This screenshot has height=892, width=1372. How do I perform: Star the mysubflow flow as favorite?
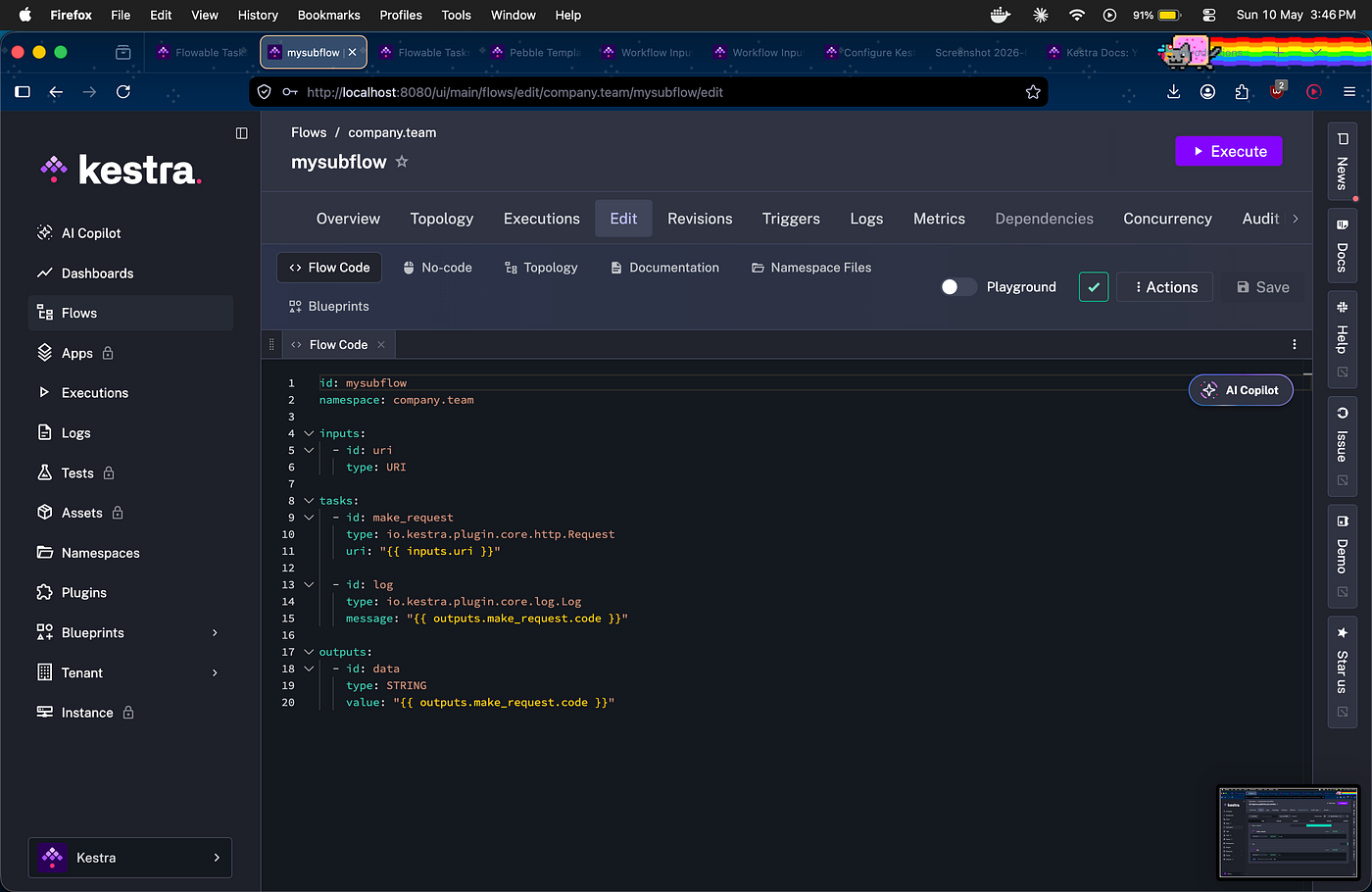point(402,162)
